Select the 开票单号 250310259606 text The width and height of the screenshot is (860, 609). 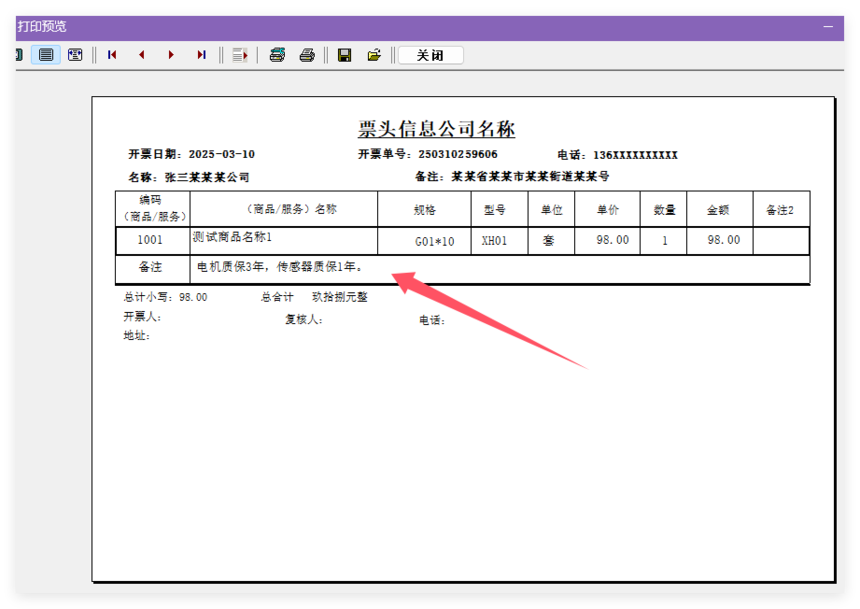(x=428, y=154)
